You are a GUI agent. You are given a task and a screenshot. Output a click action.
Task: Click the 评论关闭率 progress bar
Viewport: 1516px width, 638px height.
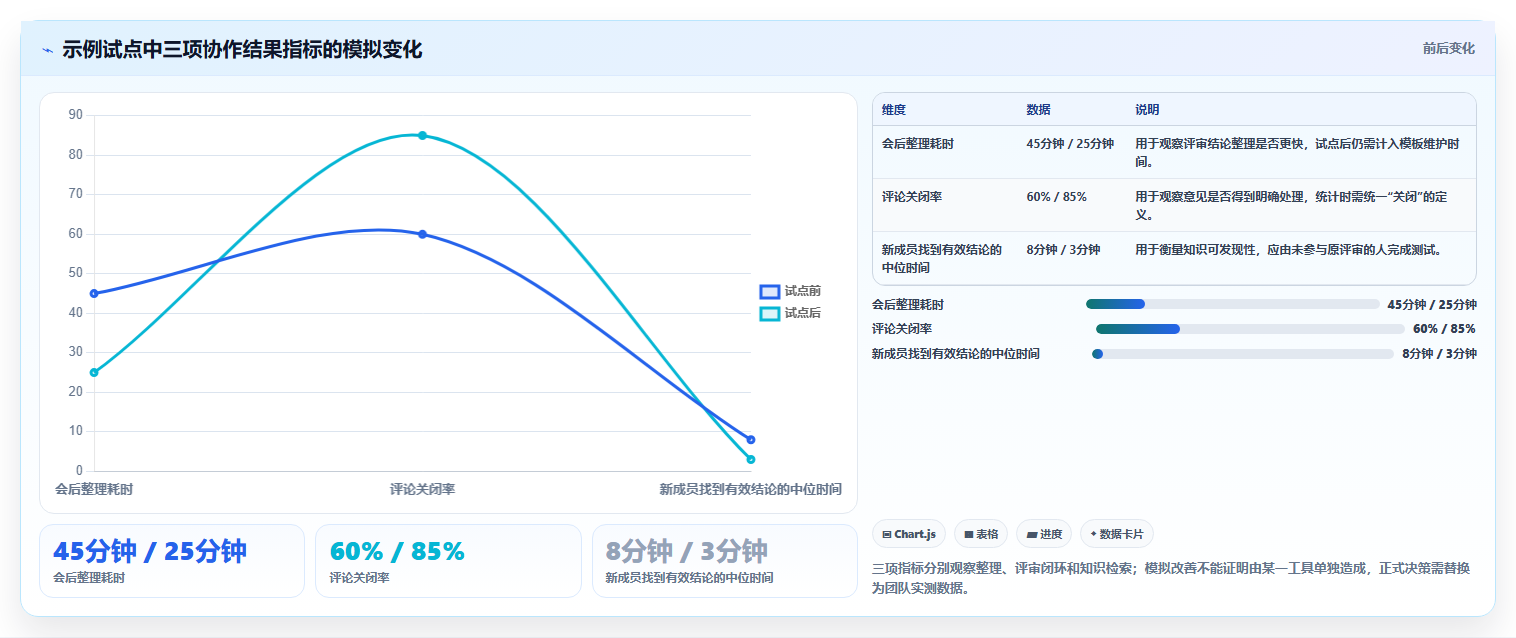point(1249,328)
